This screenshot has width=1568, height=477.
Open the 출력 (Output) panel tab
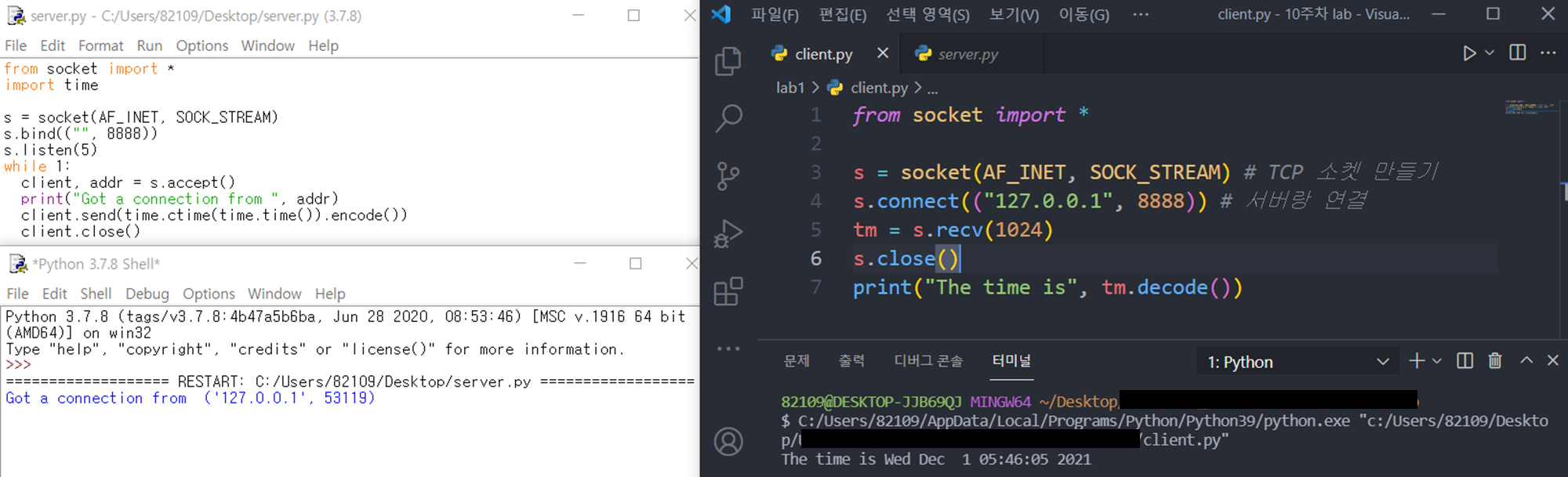point(851,360)
